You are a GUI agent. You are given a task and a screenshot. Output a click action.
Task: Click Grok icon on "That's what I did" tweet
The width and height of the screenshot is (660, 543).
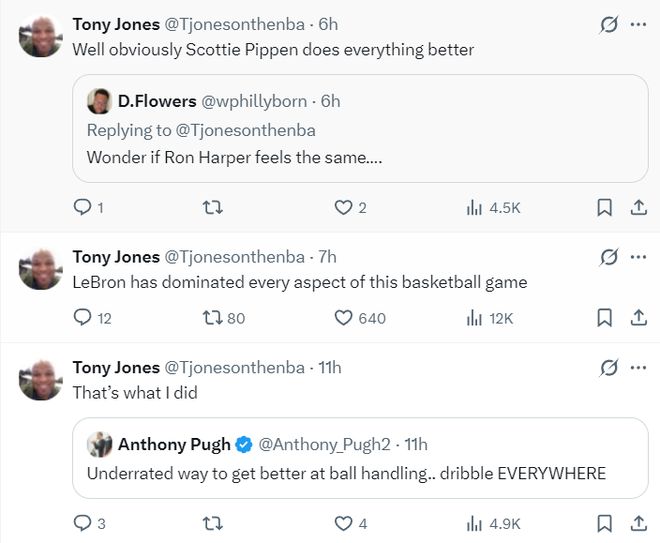(x=608, y=368)
